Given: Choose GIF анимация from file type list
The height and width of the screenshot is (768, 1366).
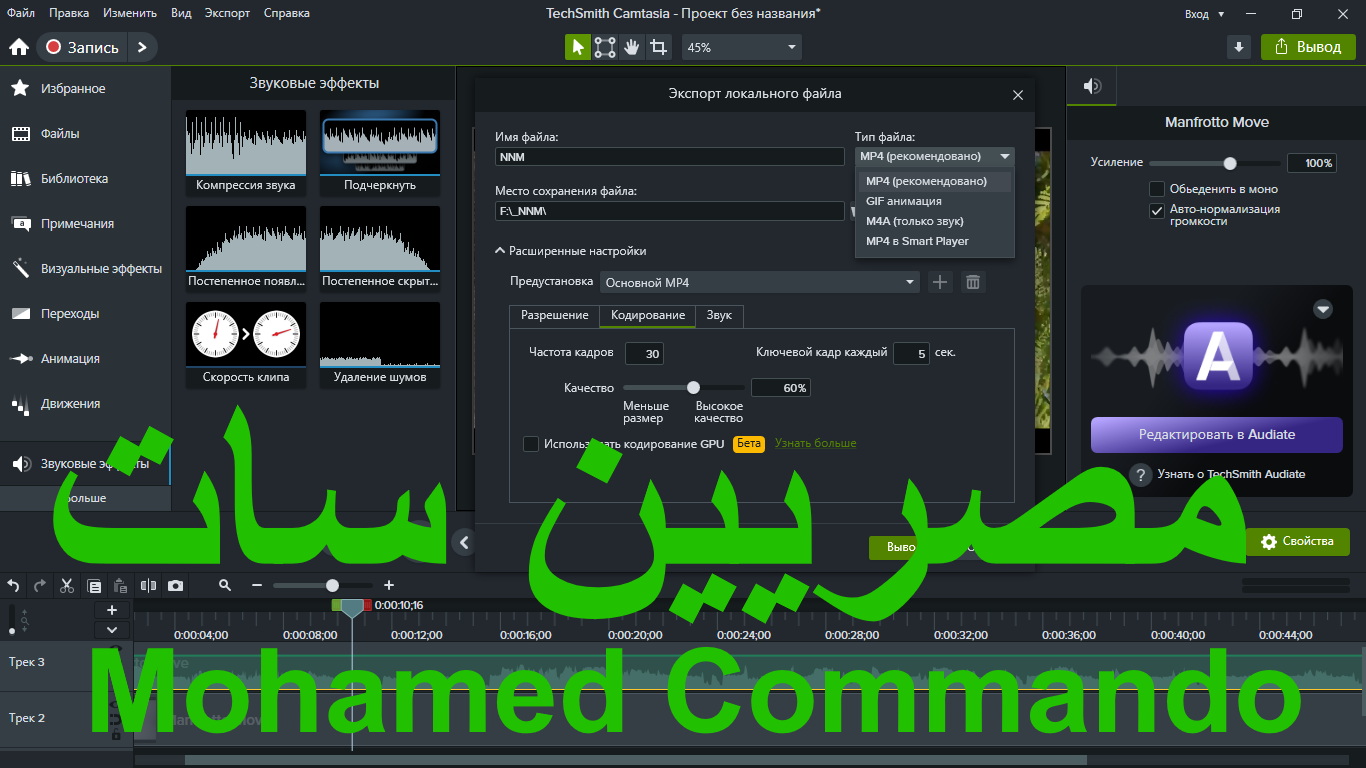Looking at the screenshot, I should [x=903, y=201].
